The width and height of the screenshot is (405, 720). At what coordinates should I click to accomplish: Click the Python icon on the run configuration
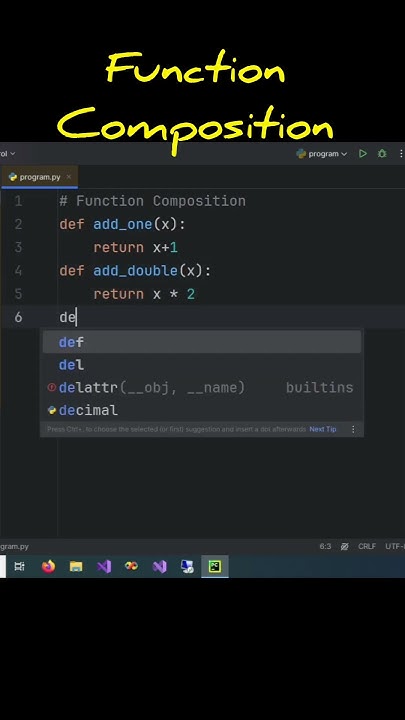pos(301,154)
